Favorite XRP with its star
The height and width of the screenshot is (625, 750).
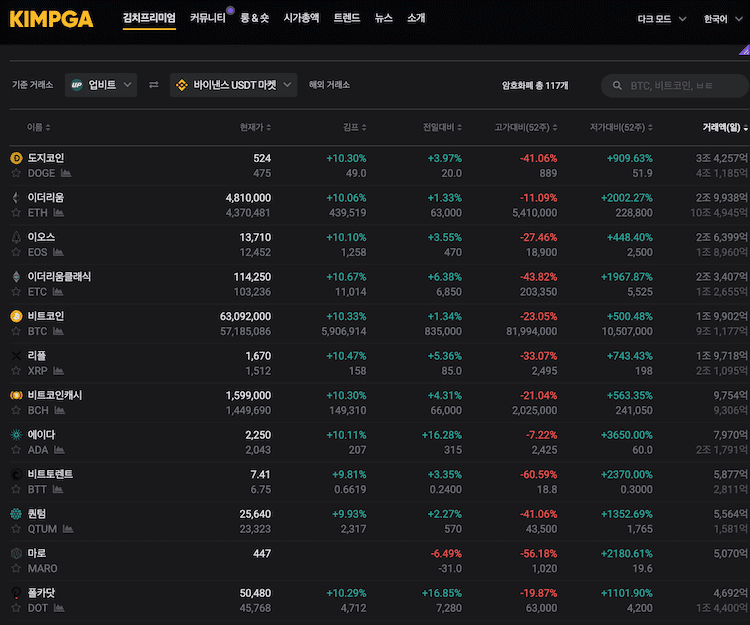16,371
